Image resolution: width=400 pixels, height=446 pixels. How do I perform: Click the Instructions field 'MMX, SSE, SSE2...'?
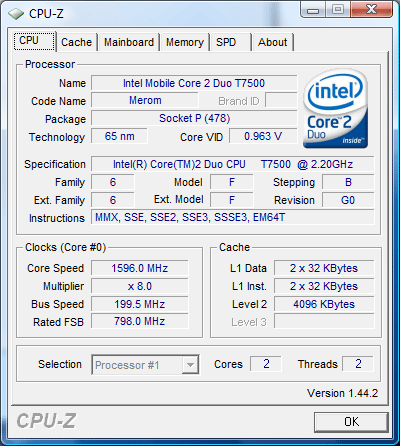[x=233, y=217]
